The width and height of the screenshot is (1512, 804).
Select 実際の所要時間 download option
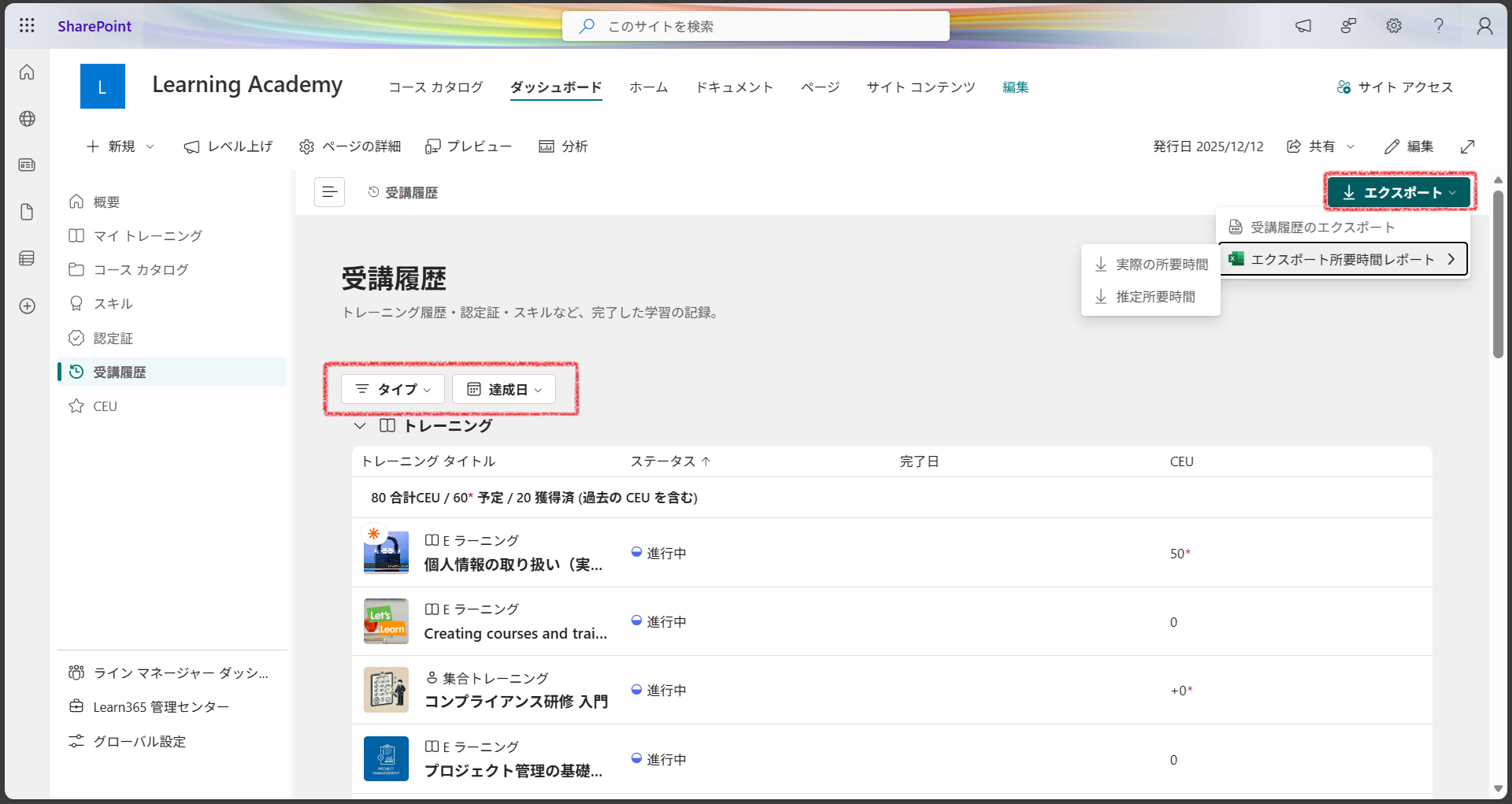click(x=1151, y=265)
